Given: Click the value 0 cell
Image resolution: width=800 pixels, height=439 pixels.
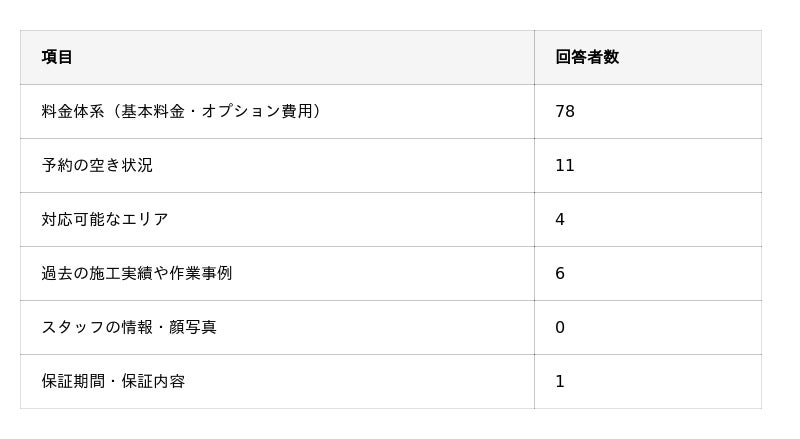Looking at the screenshot, I should tap(560, 327).
